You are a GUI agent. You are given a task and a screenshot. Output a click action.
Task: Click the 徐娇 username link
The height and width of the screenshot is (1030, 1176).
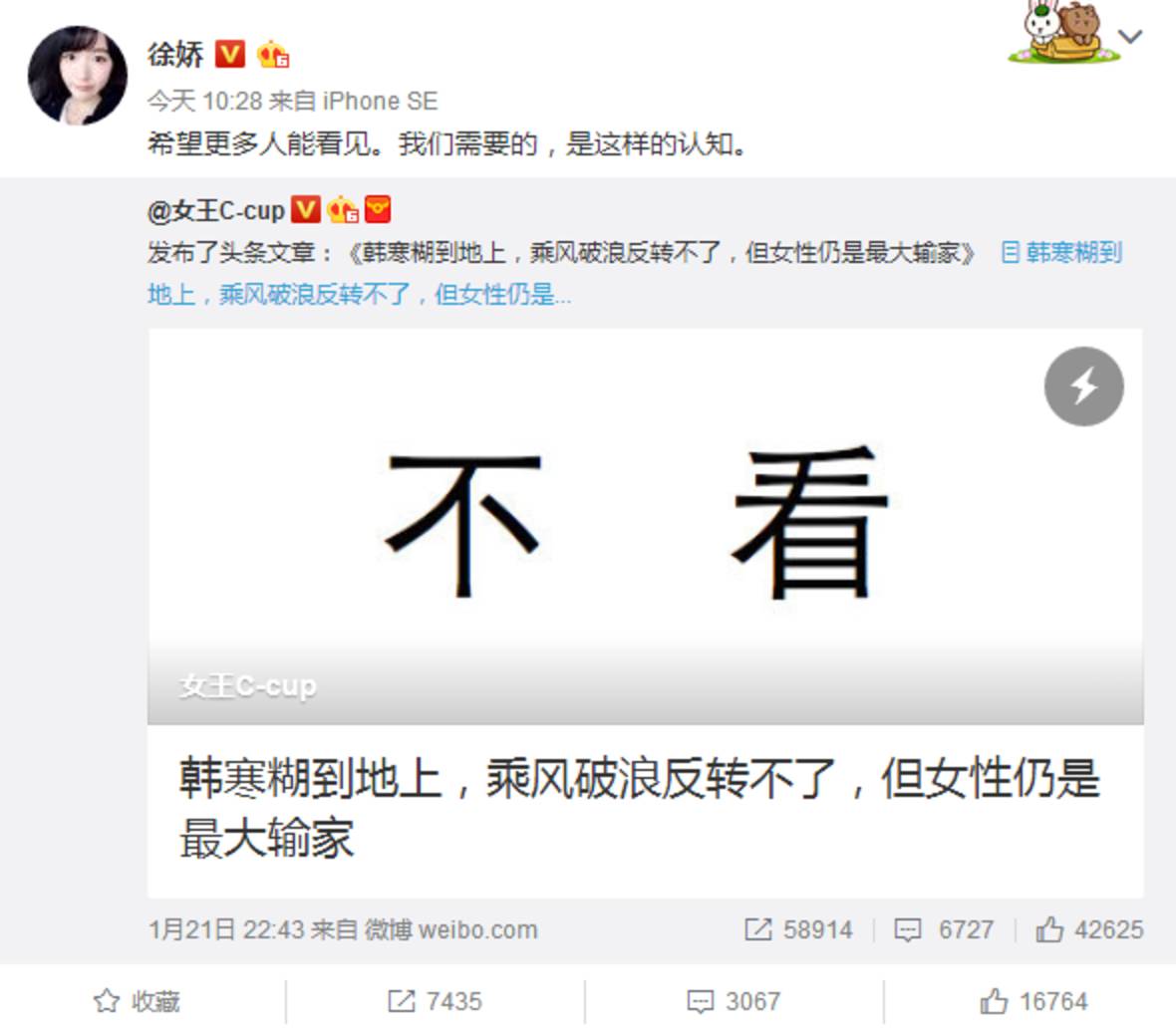174,55
